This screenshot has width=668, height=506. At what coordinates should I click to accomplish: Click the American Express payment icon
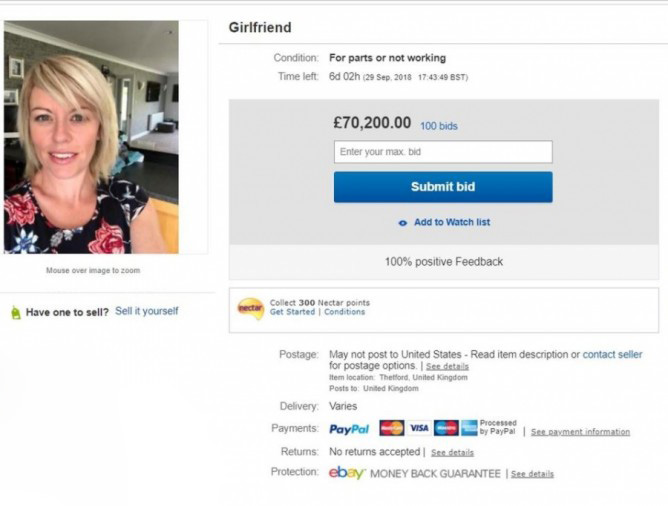(x=469, y=428)
